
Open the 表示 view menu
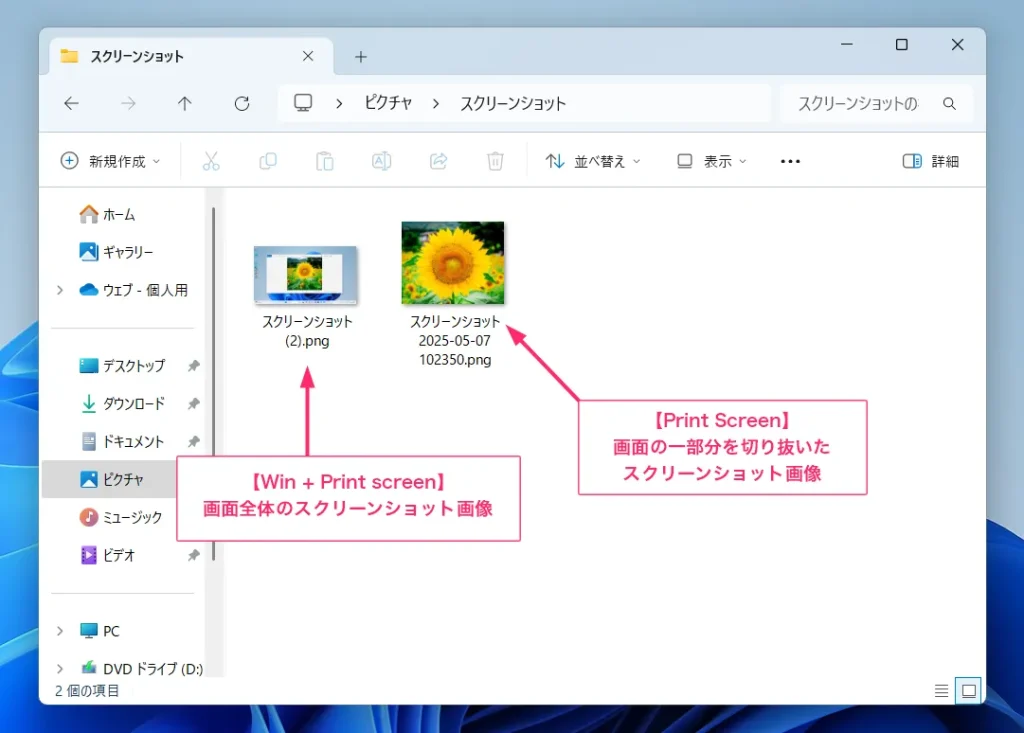tap(712, 161)
